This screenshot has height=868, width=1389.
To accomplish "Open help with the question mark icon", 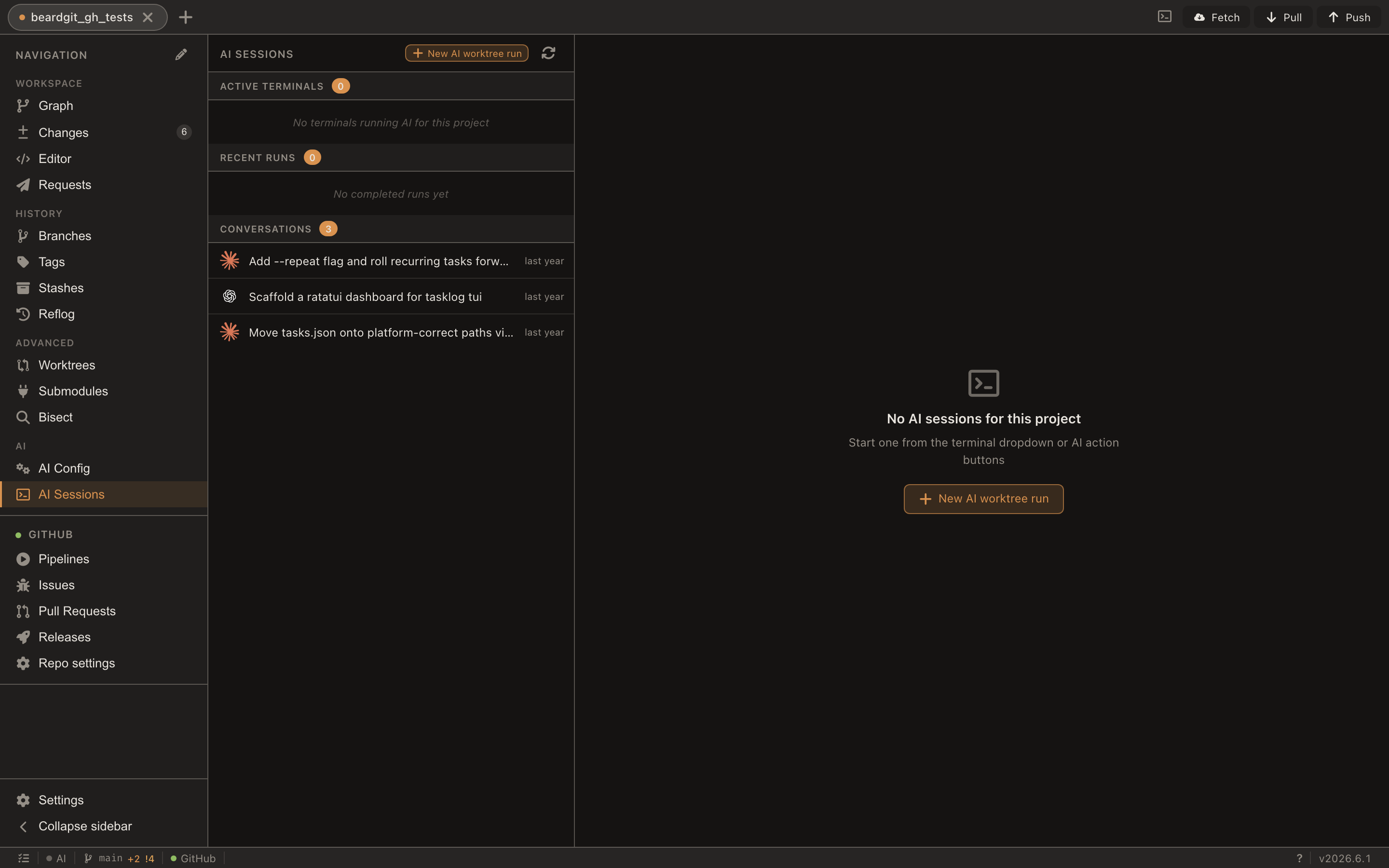I will [1299, 858].
